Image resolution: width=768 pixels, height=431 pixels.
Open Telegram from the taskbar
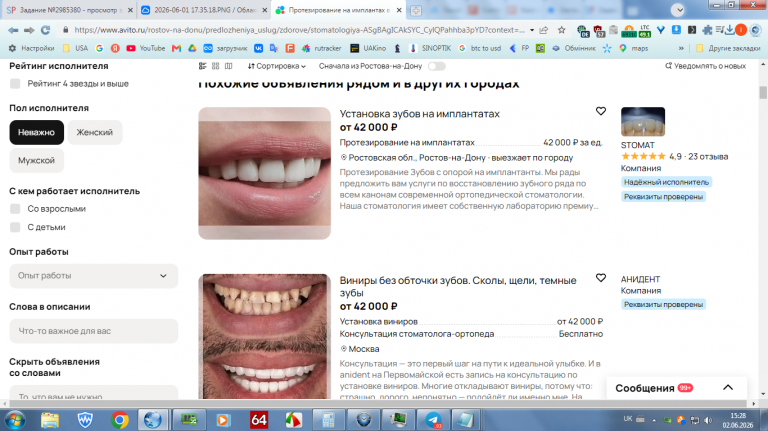pos(433,420)
